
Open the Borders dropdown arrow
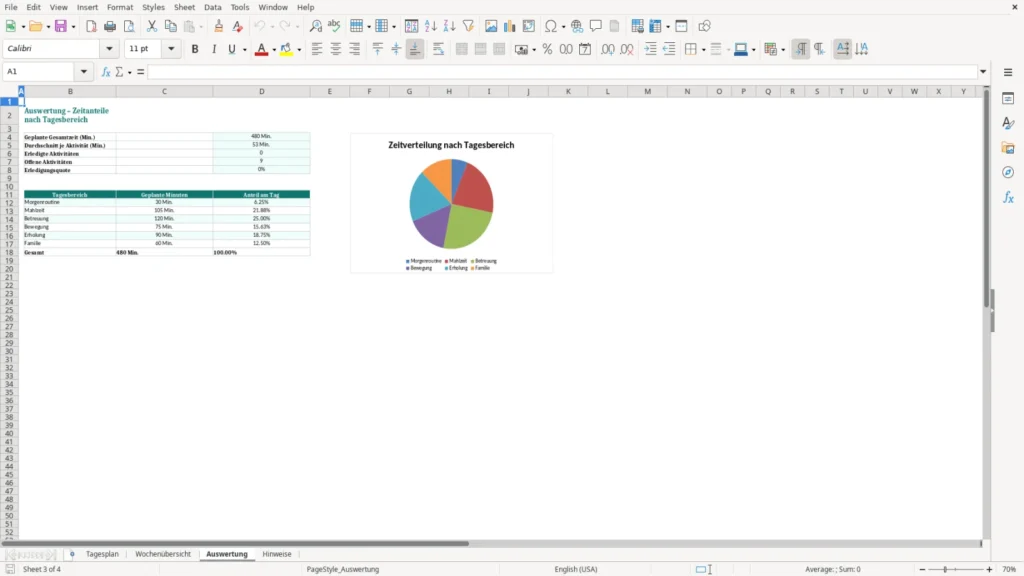point(703,50)
